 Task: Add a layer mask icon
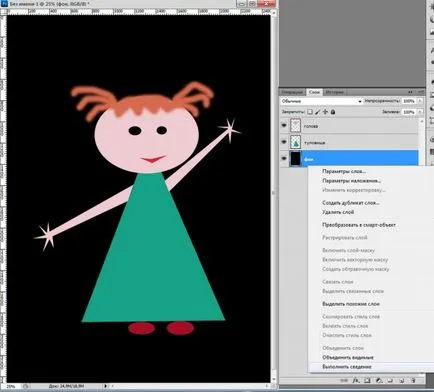click(367, 380)
